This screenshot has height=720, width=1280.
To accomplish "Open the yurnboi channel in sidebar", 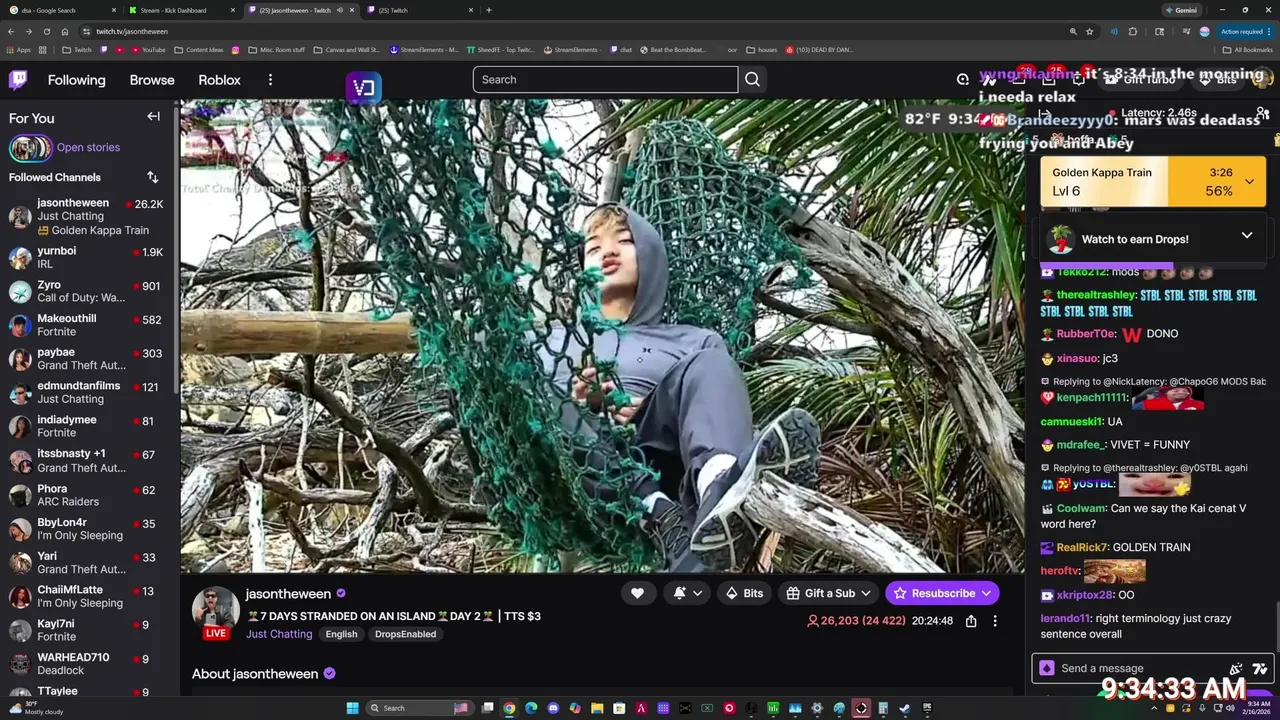I will (x=86, y=257).
